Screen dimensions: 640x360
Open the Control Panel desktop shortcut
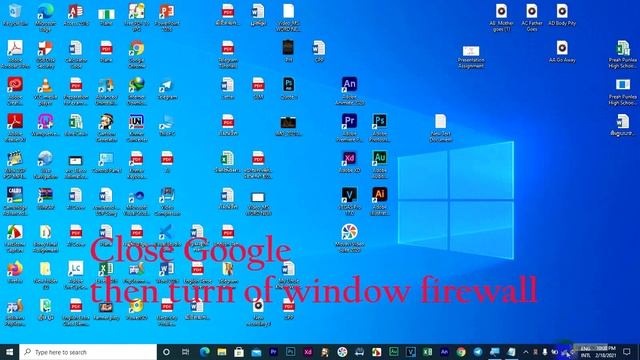[x=106, y=163]
